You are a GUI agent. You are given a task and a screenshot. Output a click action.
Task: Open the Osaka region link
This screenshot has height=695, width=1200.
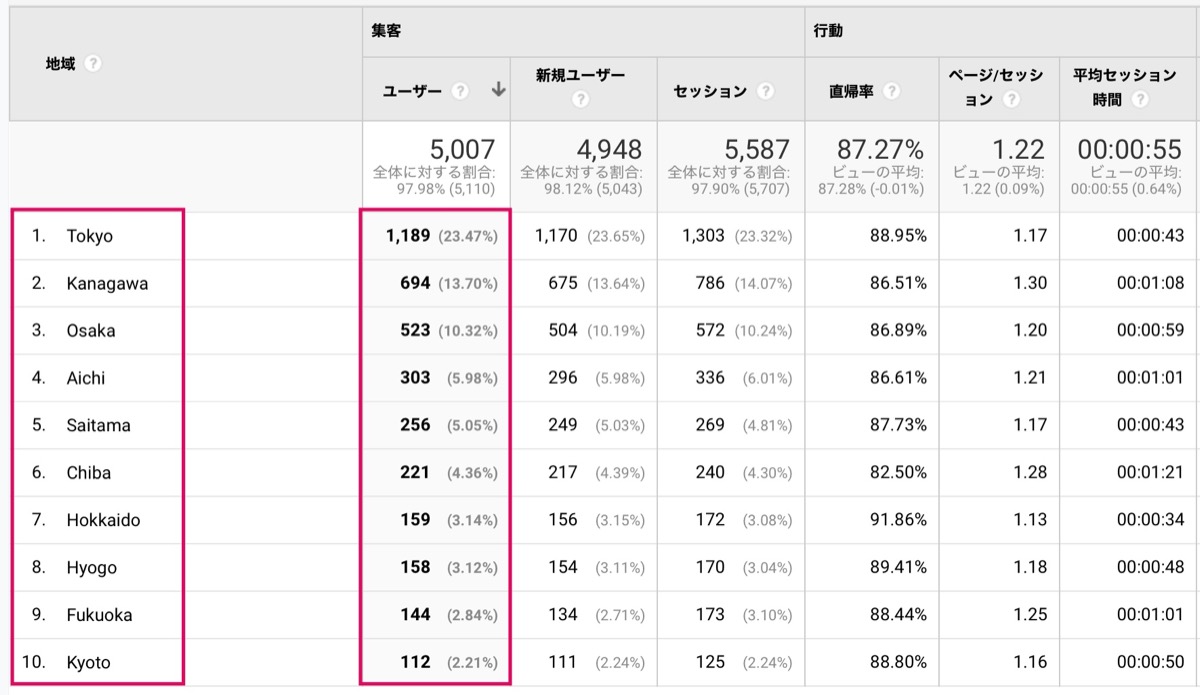[91, 331]
